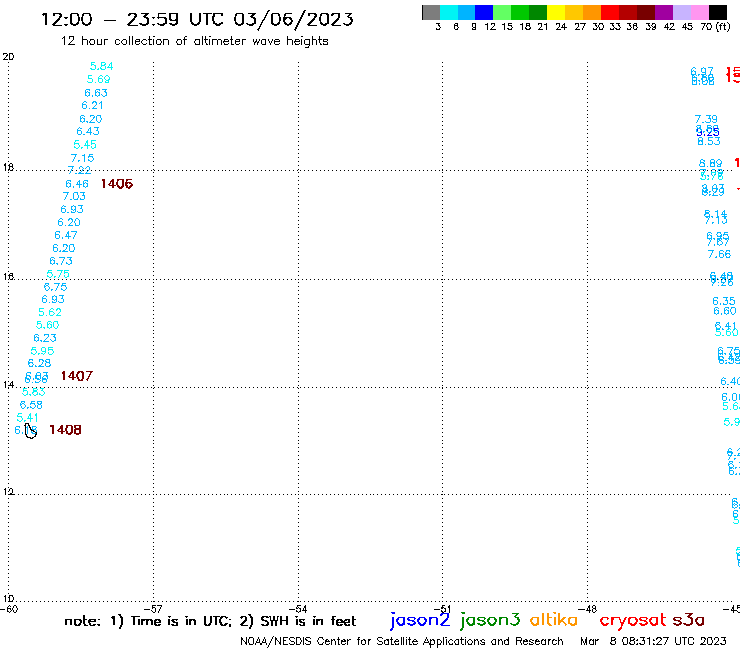Screen dimensions: 740x650
Task: Click the latitude axis label '12'
Action: pos(8,492)
